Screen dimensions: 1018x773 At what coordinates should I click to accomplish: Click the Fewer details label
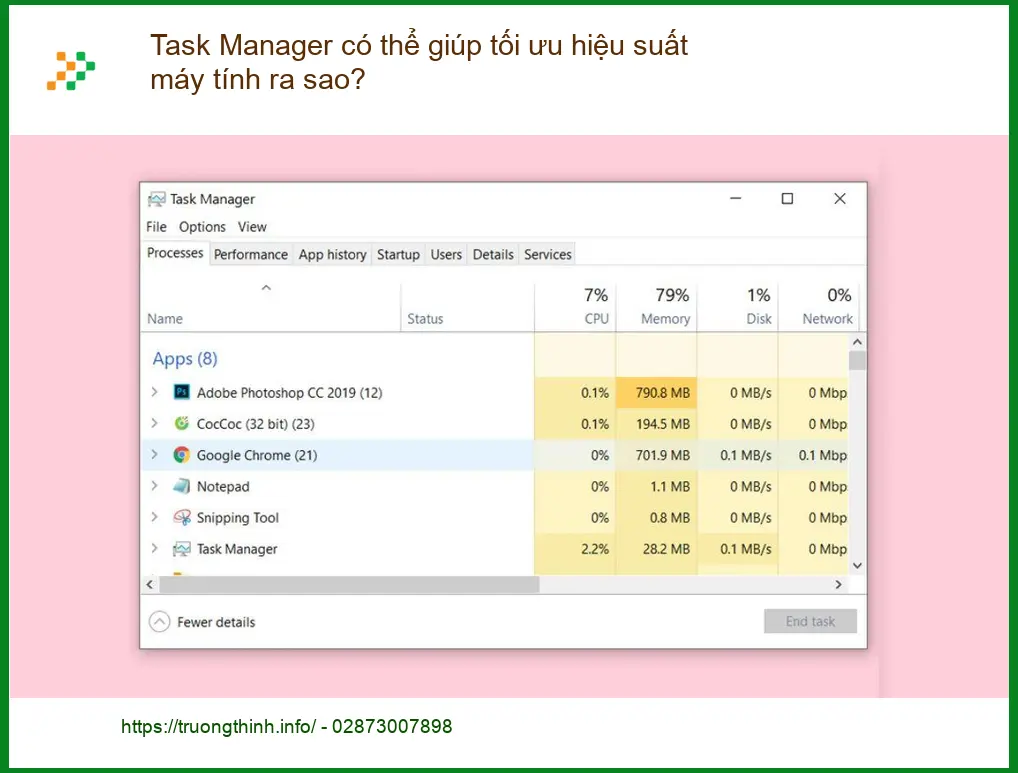pos(216,622)
